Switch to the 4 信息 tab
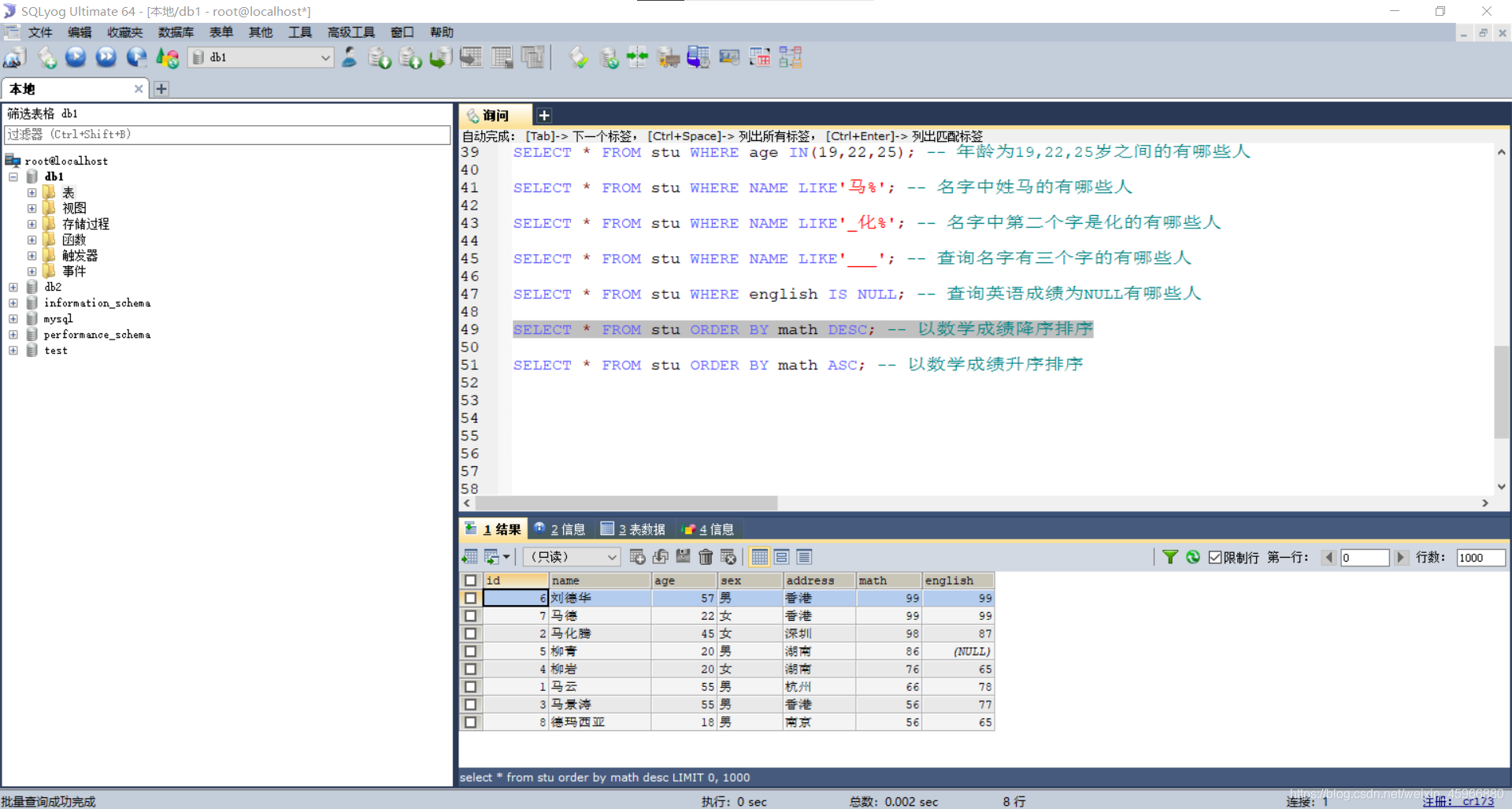Image resolution: width=1512 pixels, height=809 pixels. pos(709,529)
